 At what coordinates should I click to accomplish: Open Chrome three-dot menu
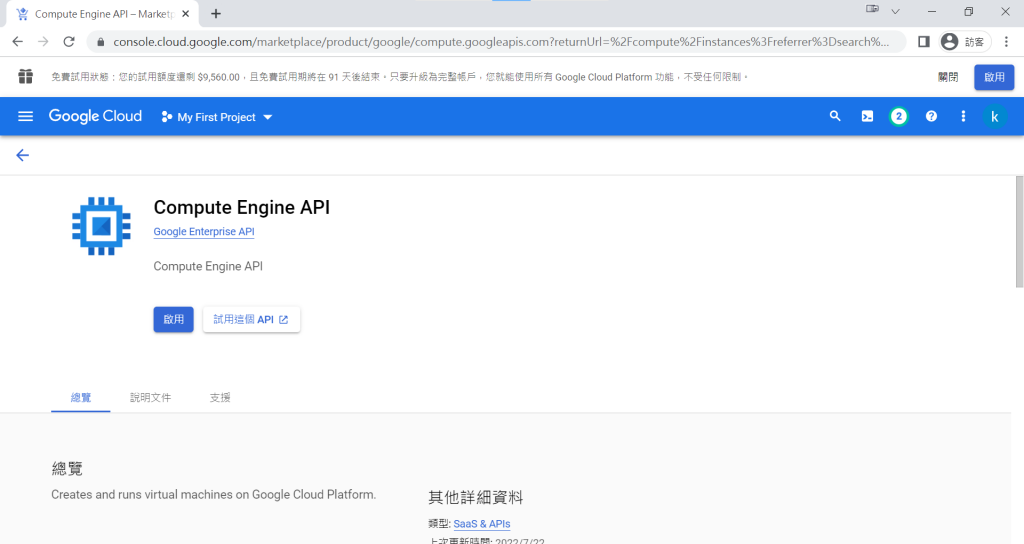(x=1006, y=42)
